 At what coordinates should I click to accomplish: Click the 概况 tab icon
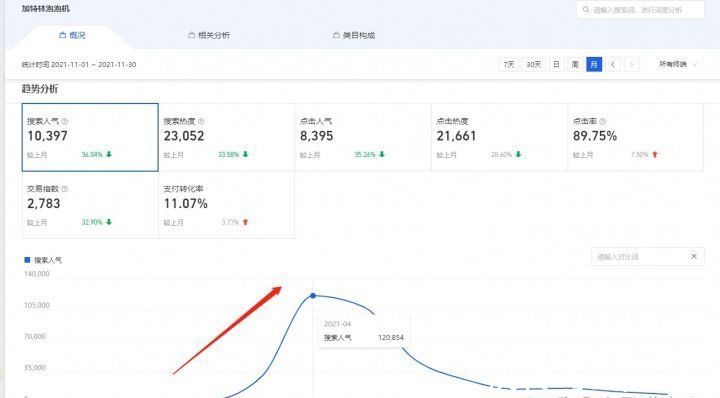pyautogui.click(x=62, y=35)
